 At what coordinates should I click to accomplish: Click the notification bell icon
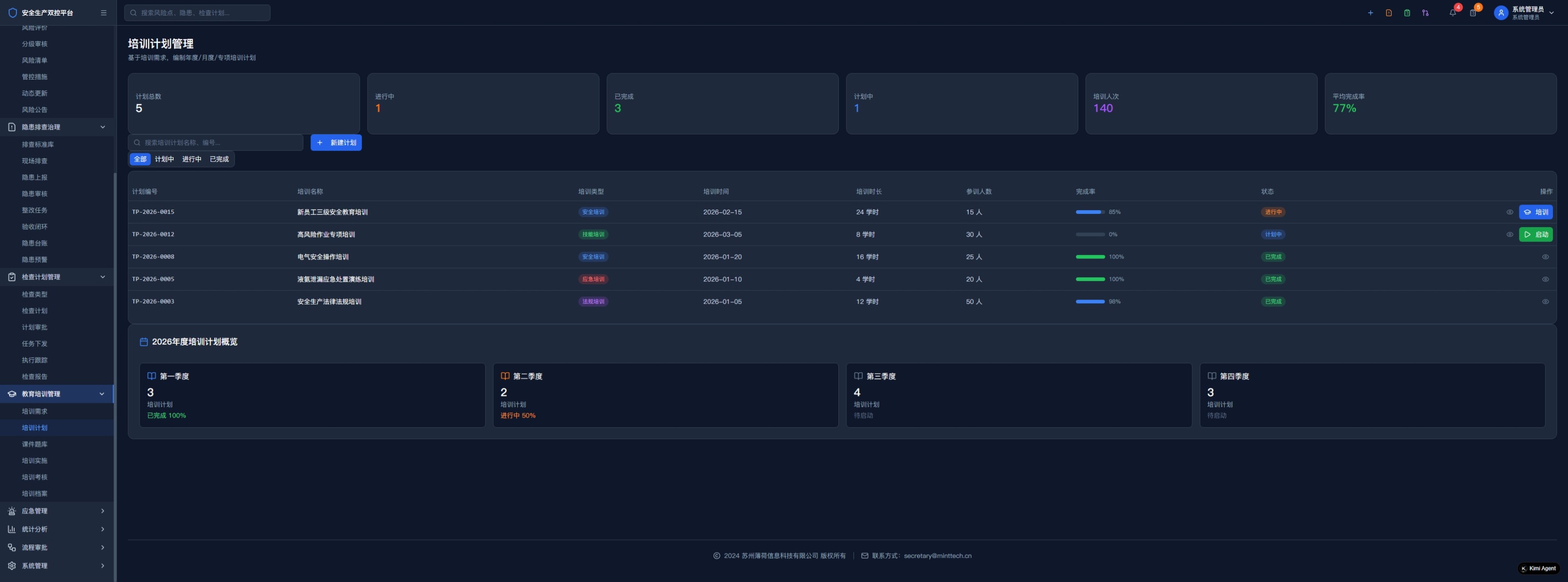point(1453,13)
